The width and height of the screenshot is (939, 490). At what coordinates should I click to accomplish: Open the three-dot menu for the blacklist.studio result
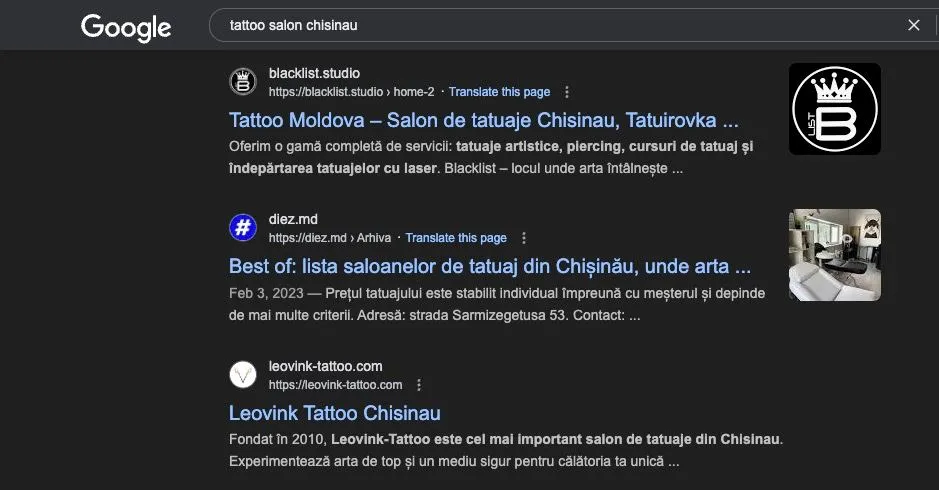[x=567, y=92]
